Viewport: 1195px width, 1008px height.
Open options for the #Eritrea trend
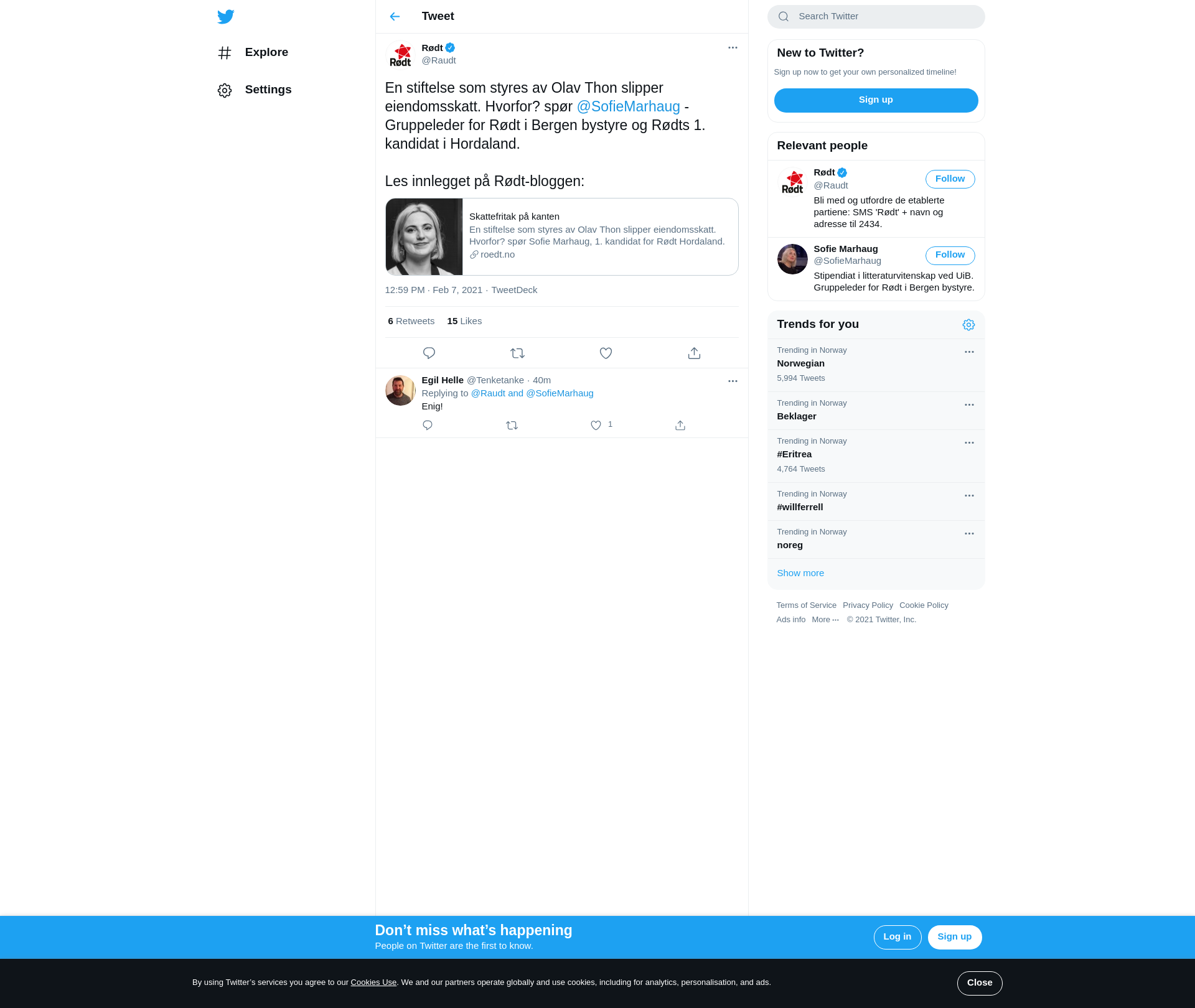click(x=969, y=443)
